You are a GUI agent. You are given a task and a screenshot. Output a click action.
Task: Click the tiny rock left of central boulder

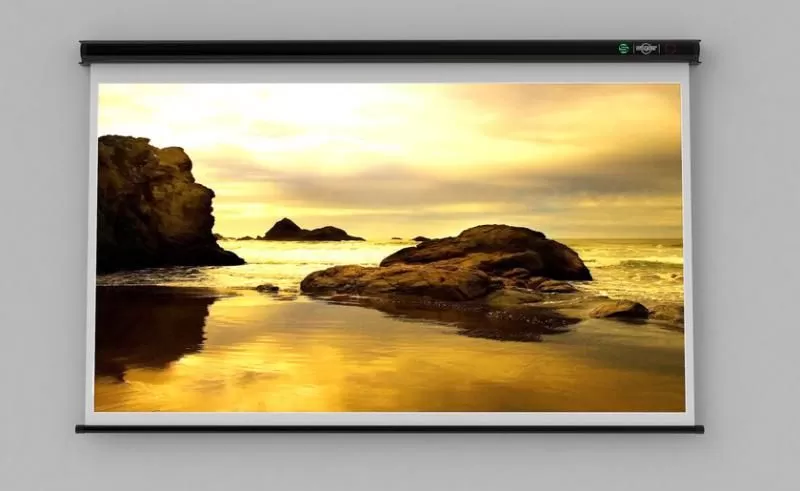267,288
